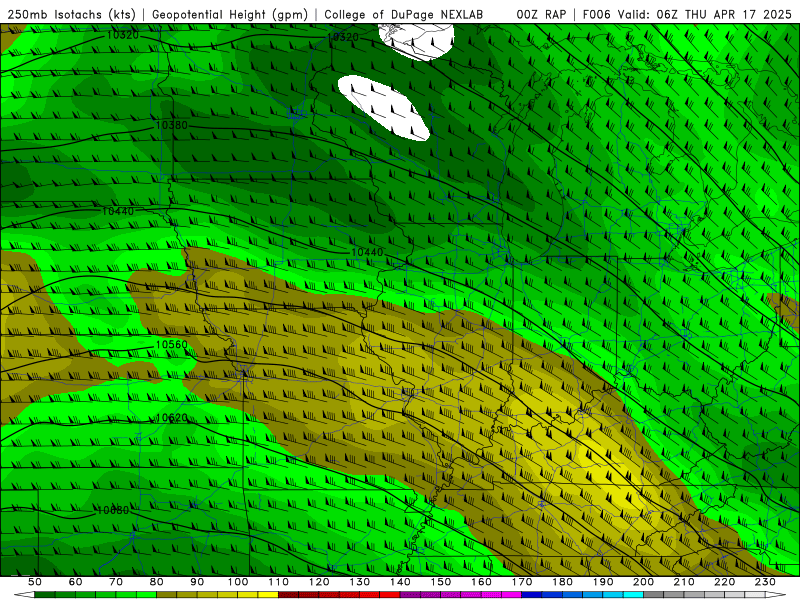This screenshot has width=800, height=600.
Task: Click the 'Geopotential Height (gpm)' title text
Action: [230, 14]
